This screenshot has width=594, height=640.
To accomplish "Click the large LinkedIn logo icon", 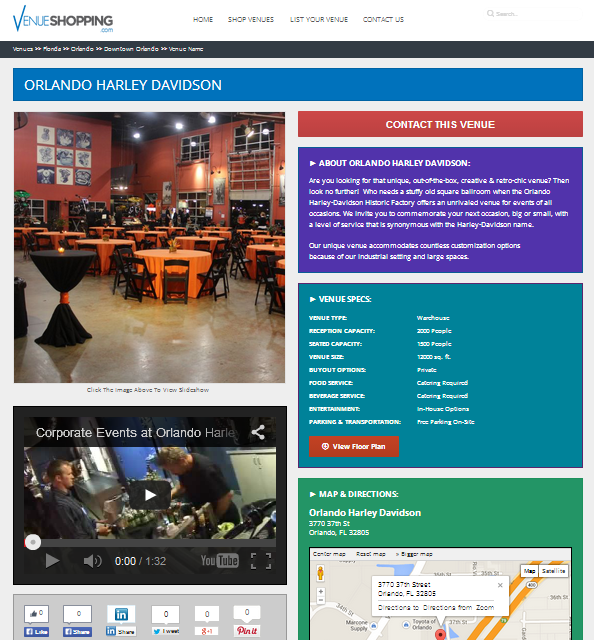I will 121,614.
